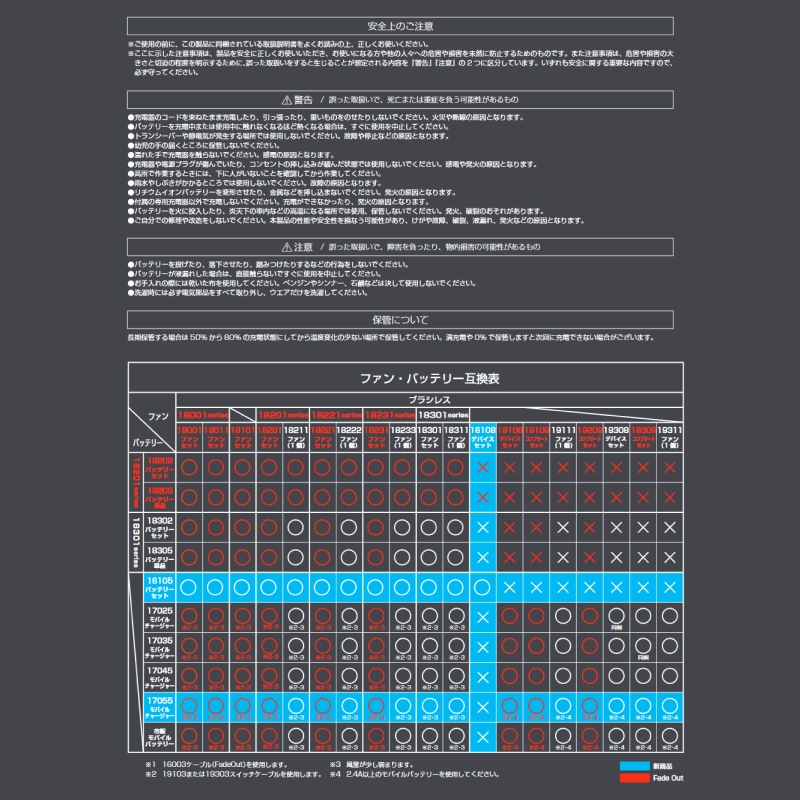Click the circle in row 17035, column 19309

(x=643, y=646)
